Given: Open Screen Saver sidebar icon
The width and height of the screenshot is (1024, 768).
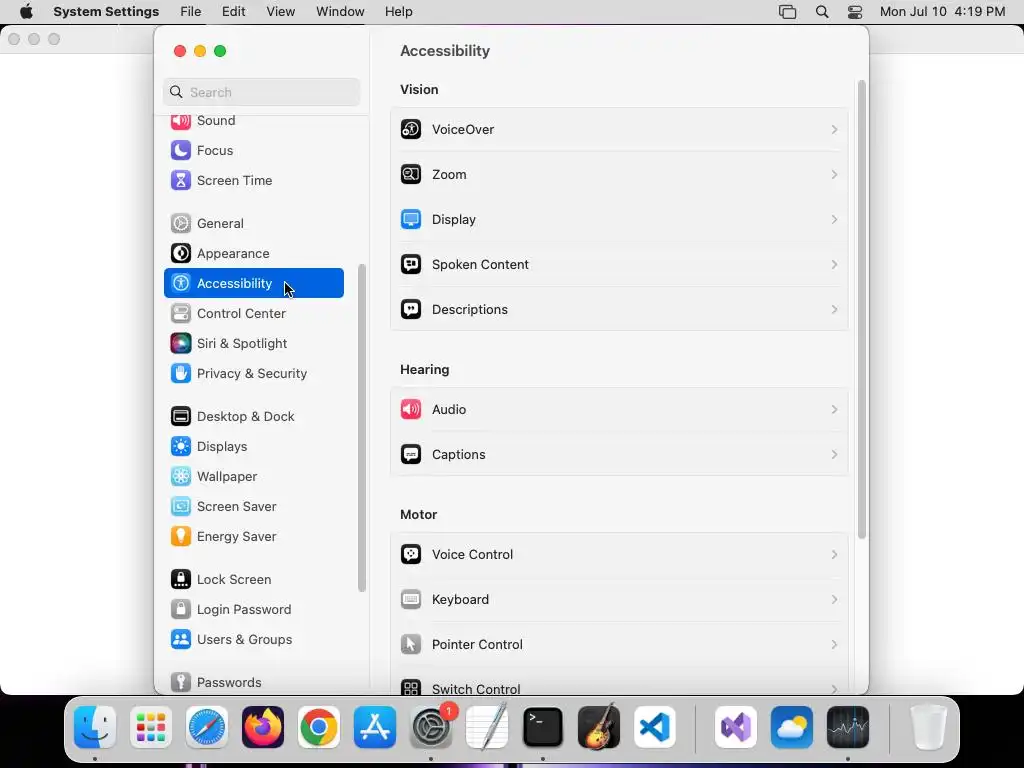Looking at the screenshot, I should pos(181,507).
